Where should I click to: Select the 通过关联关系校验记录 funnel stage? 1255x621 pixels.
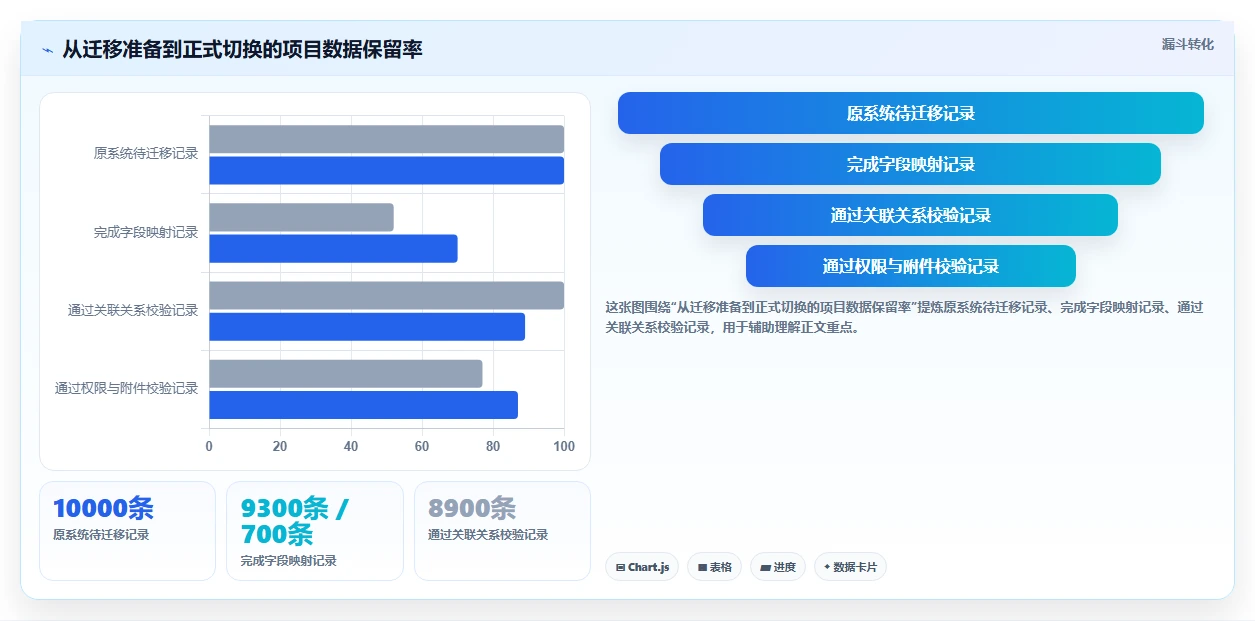pyautogui.click(x=910, y=215)
